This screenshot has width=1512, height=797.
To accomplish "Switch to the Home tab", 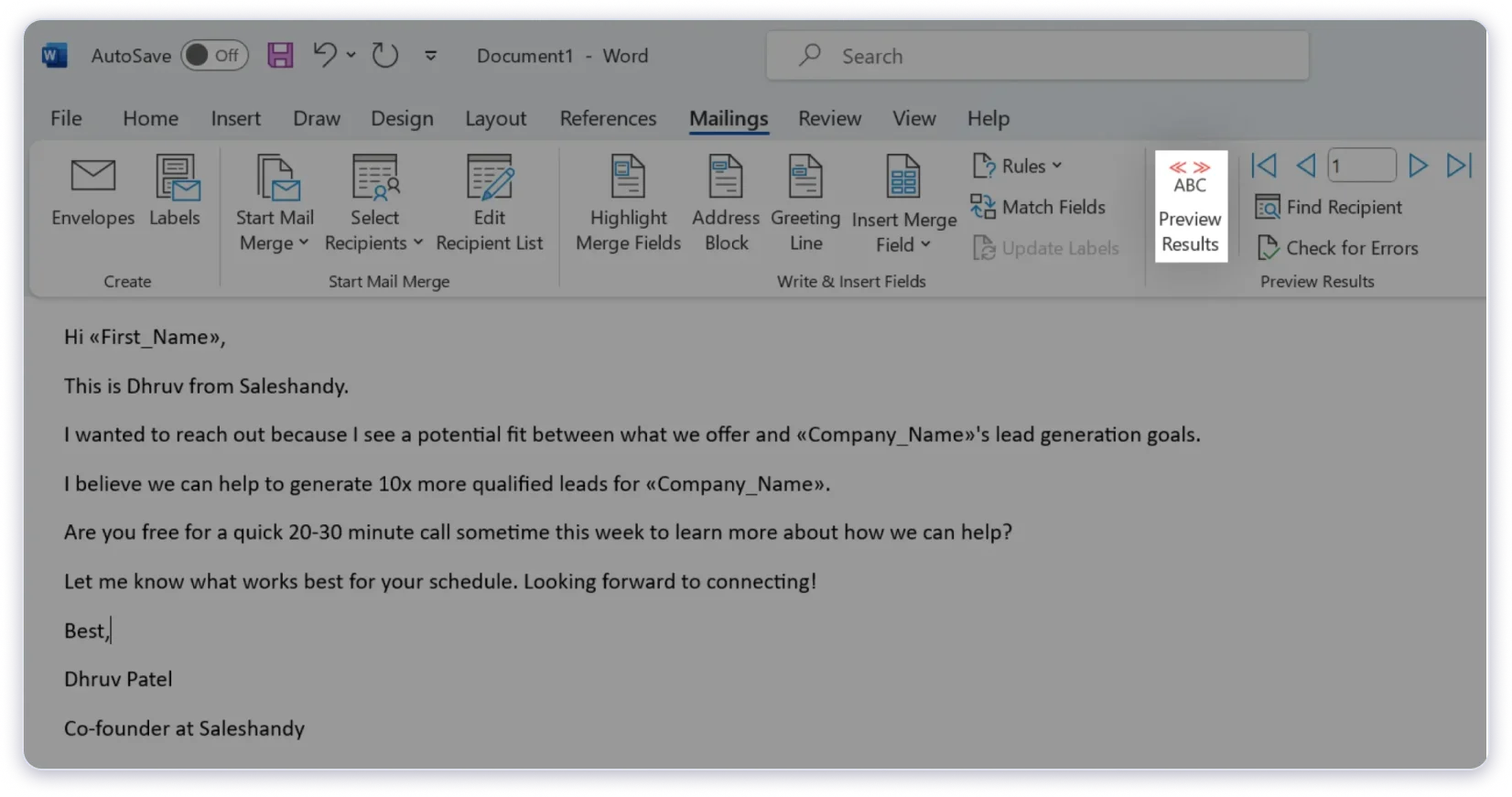I will click(x=151, y=118).
